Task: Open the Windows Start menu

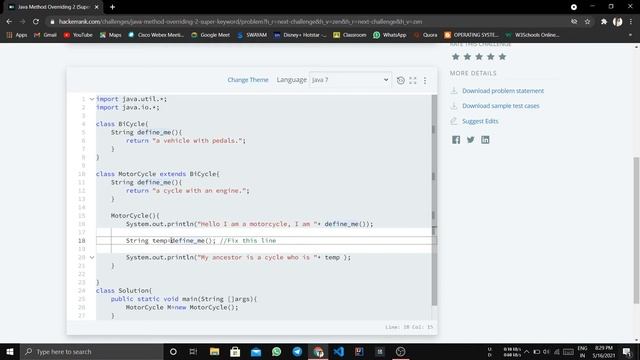Action: (10, 351)
